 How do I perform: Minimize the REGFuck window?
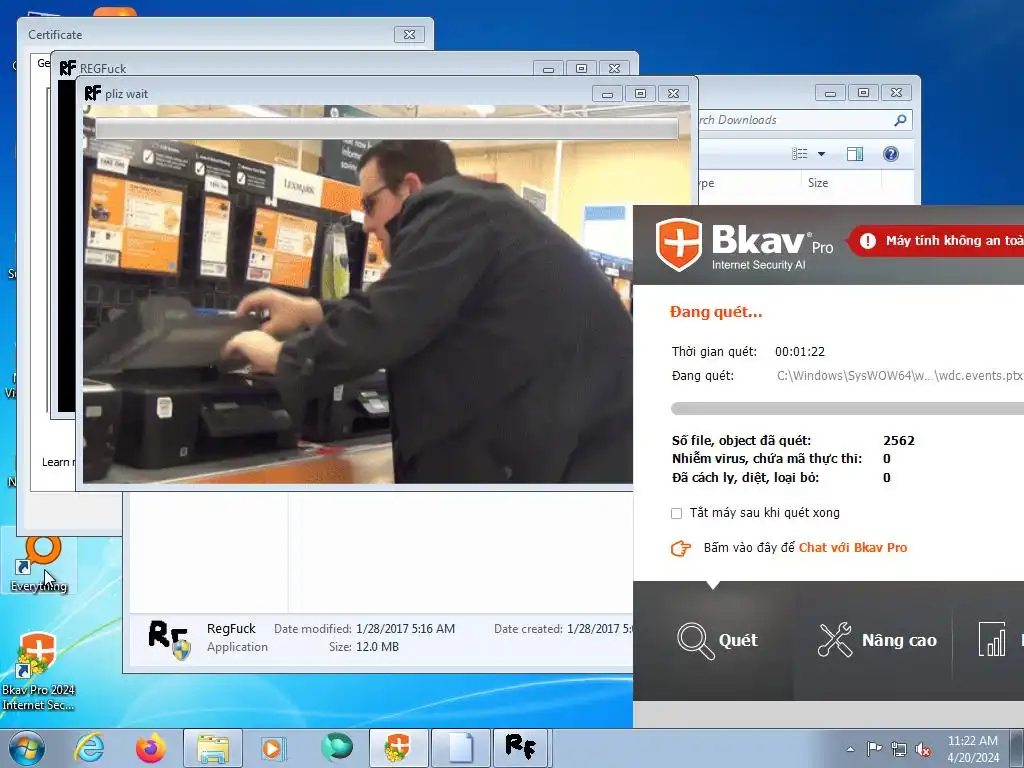pyautogui.click(x=549, y=68)
